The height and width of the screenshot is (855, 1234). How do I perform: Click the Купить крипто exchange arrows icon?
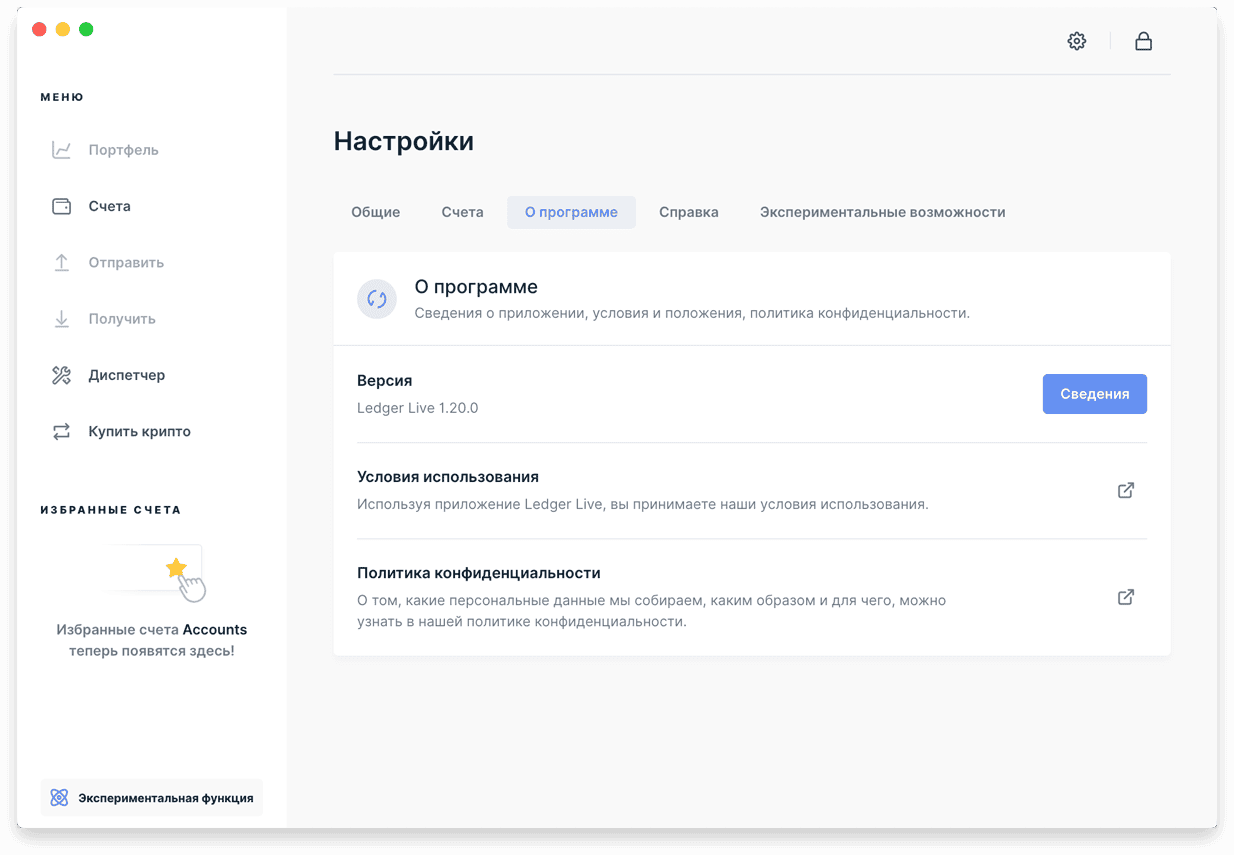pyautogui.click(x=61, y=432)
